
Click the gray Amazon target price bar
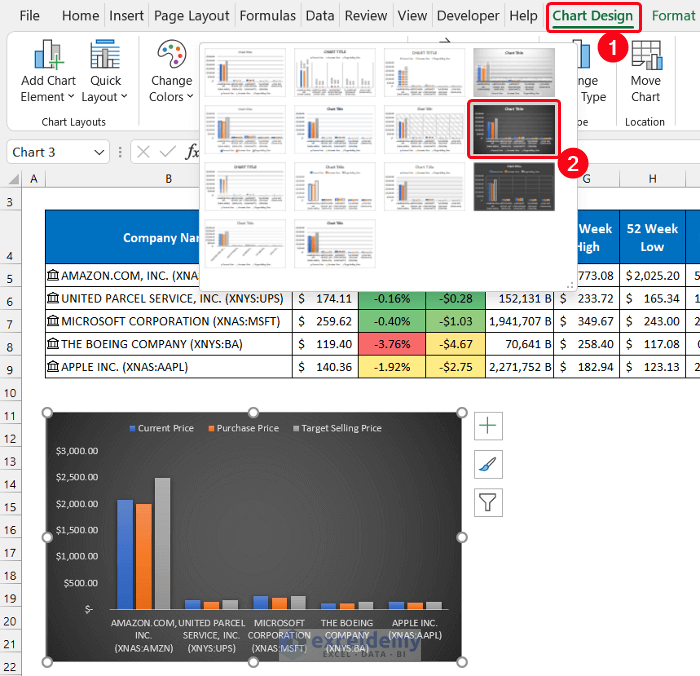162,543
